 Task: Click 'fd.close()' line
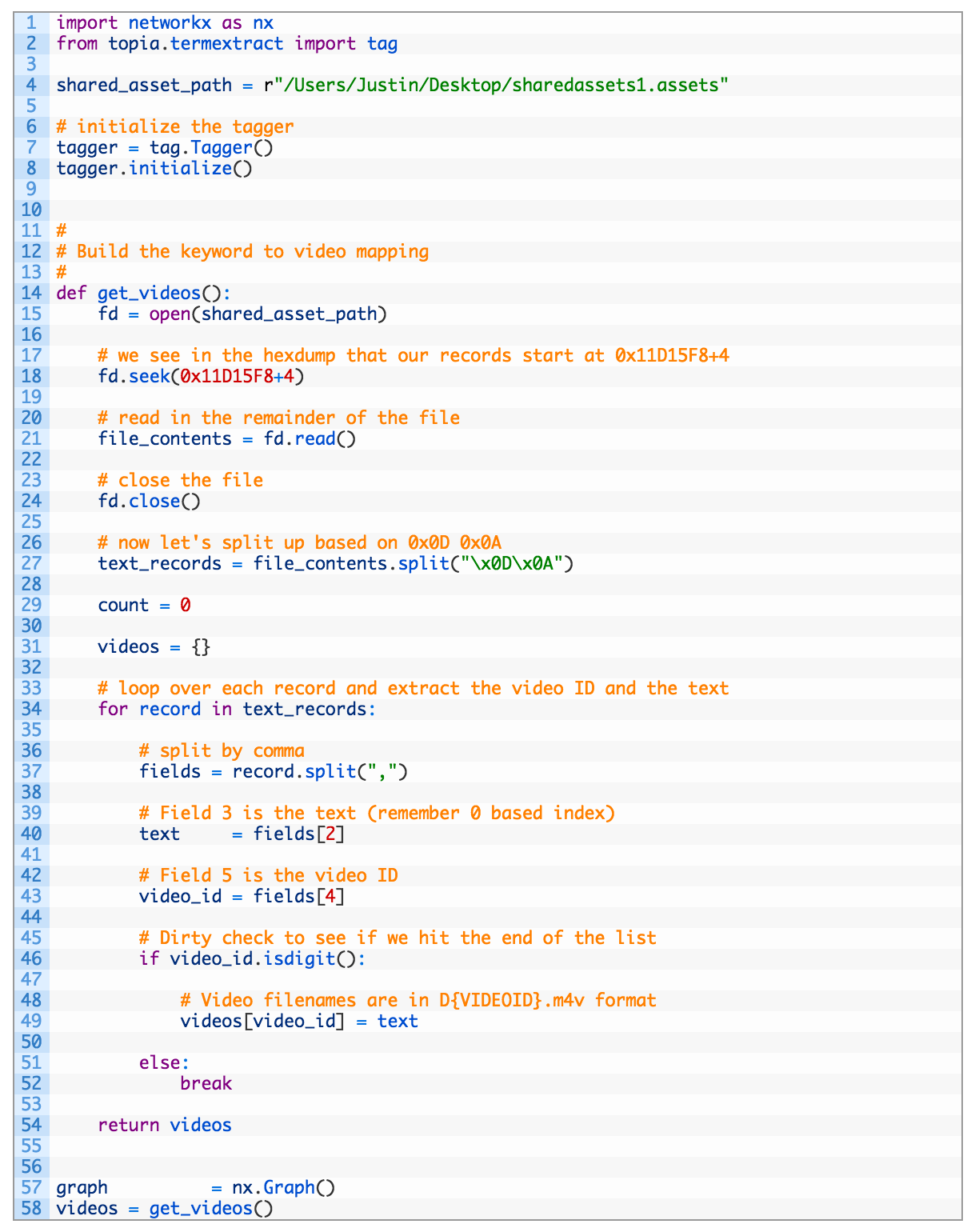click(x=150, y=501)
